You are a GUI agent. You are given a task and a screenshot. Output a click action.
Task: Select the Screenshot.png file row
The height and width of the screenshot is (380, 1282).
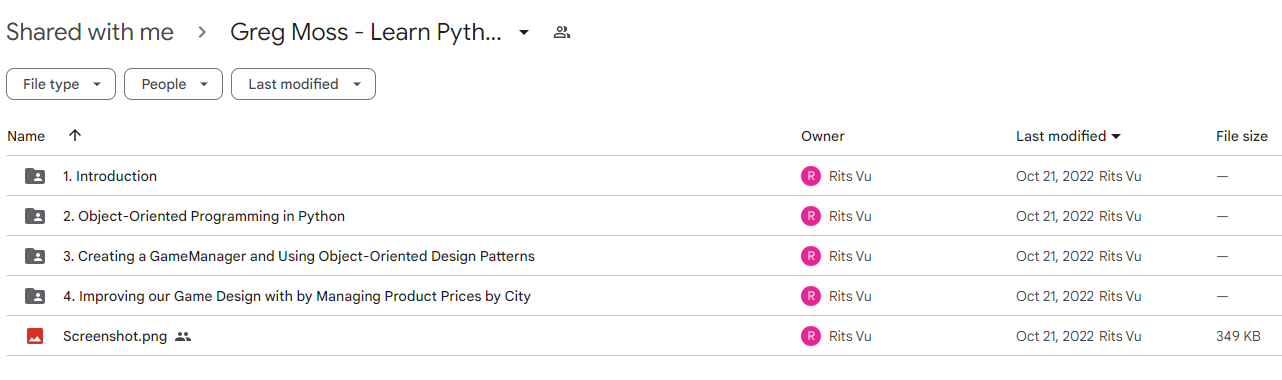click(641, 336)
